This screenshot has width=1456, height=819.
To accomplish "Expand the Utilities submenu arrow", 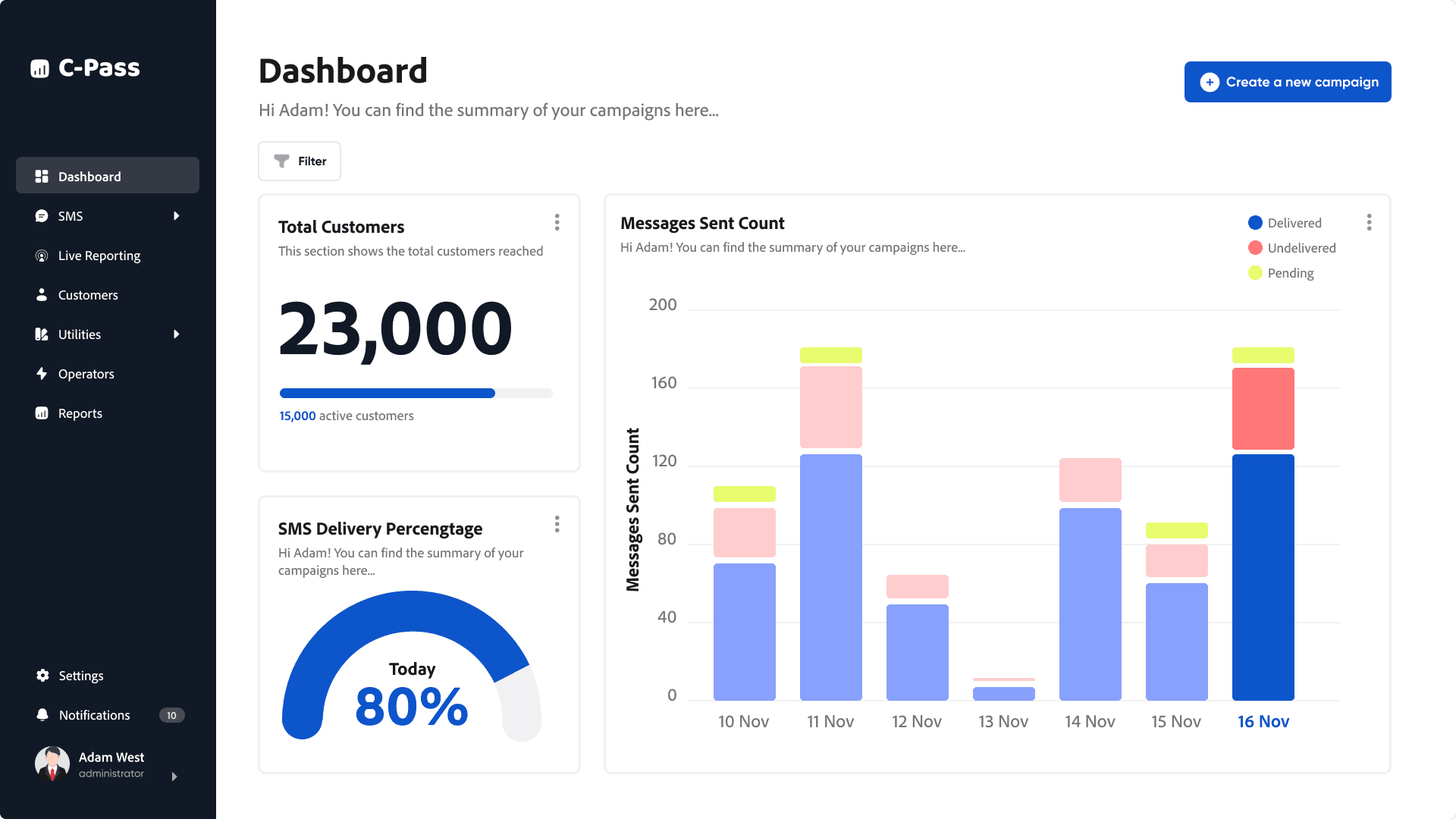I will [x=176, y=334].
